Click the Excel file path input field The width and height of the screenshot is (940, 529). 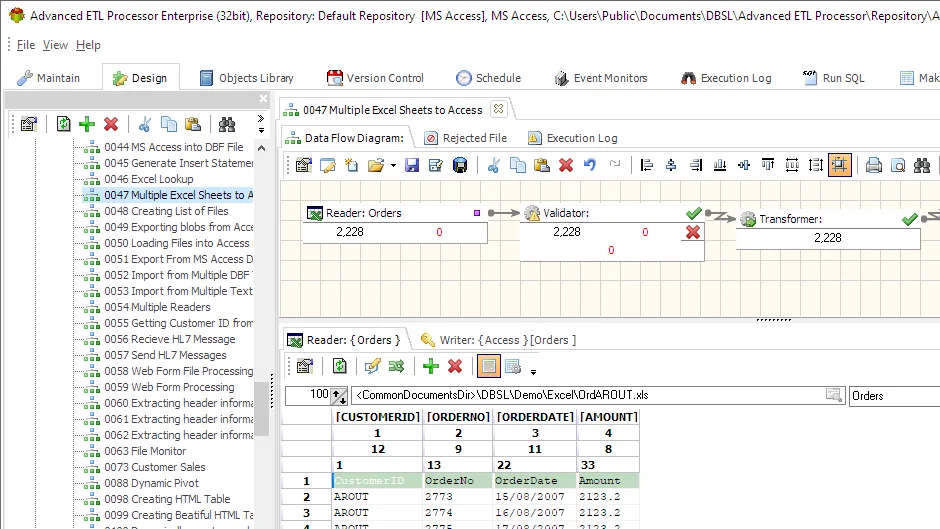coord(589,395)
